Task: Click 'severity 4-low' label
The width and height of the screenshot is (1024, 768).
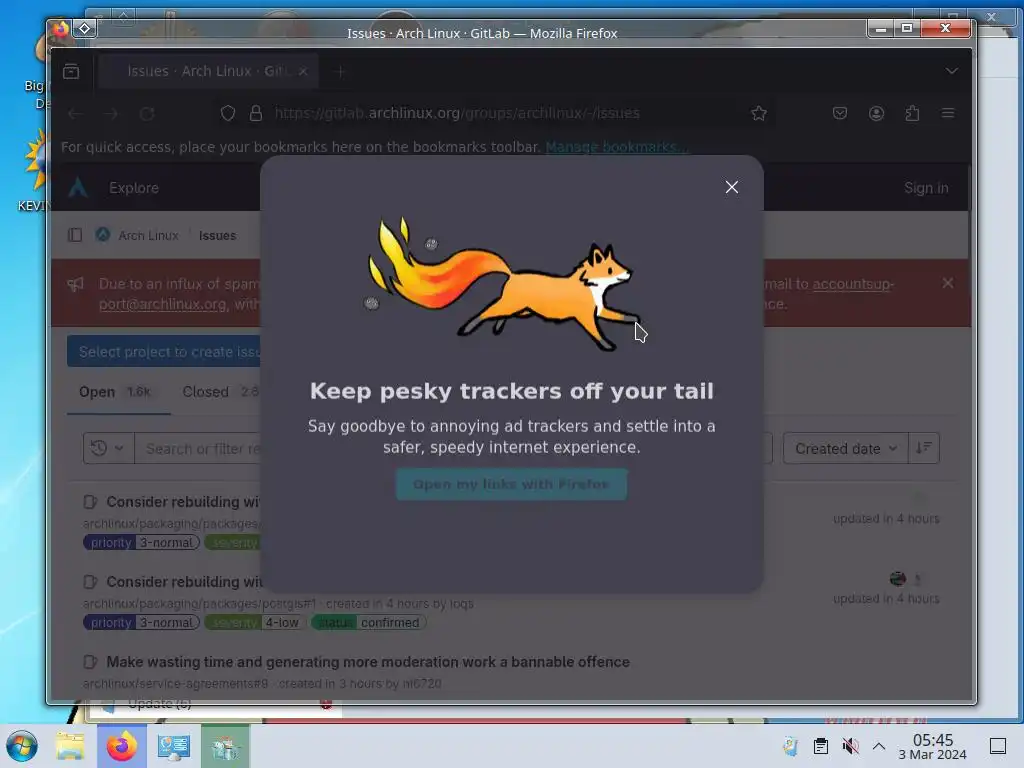Action: [255, 622]
